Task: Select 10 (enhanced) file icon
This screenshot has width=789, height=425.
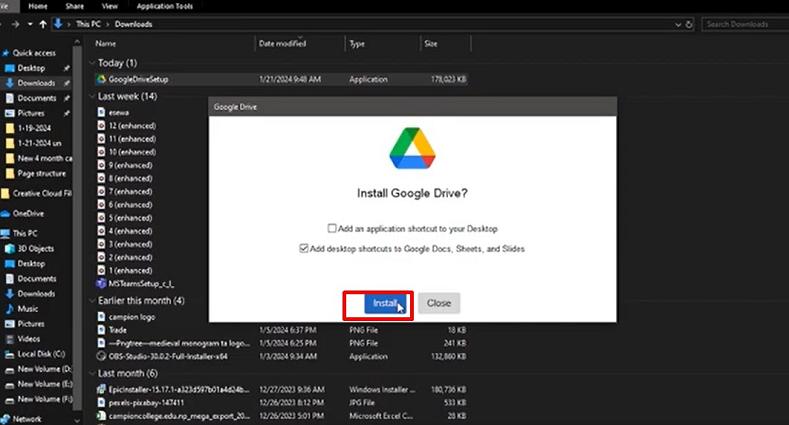Action: (101, 152)
